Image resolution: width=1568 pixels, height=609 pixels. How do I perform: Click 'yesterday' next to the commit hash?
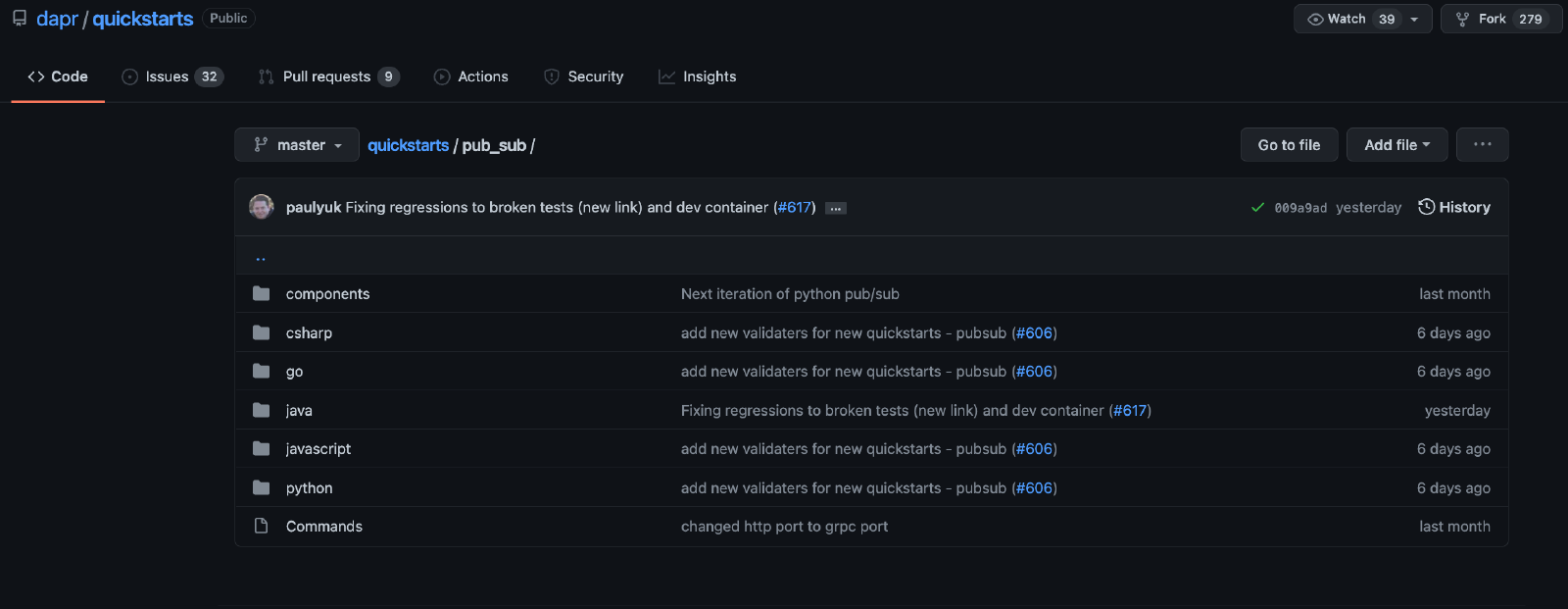coord(1368,207)
